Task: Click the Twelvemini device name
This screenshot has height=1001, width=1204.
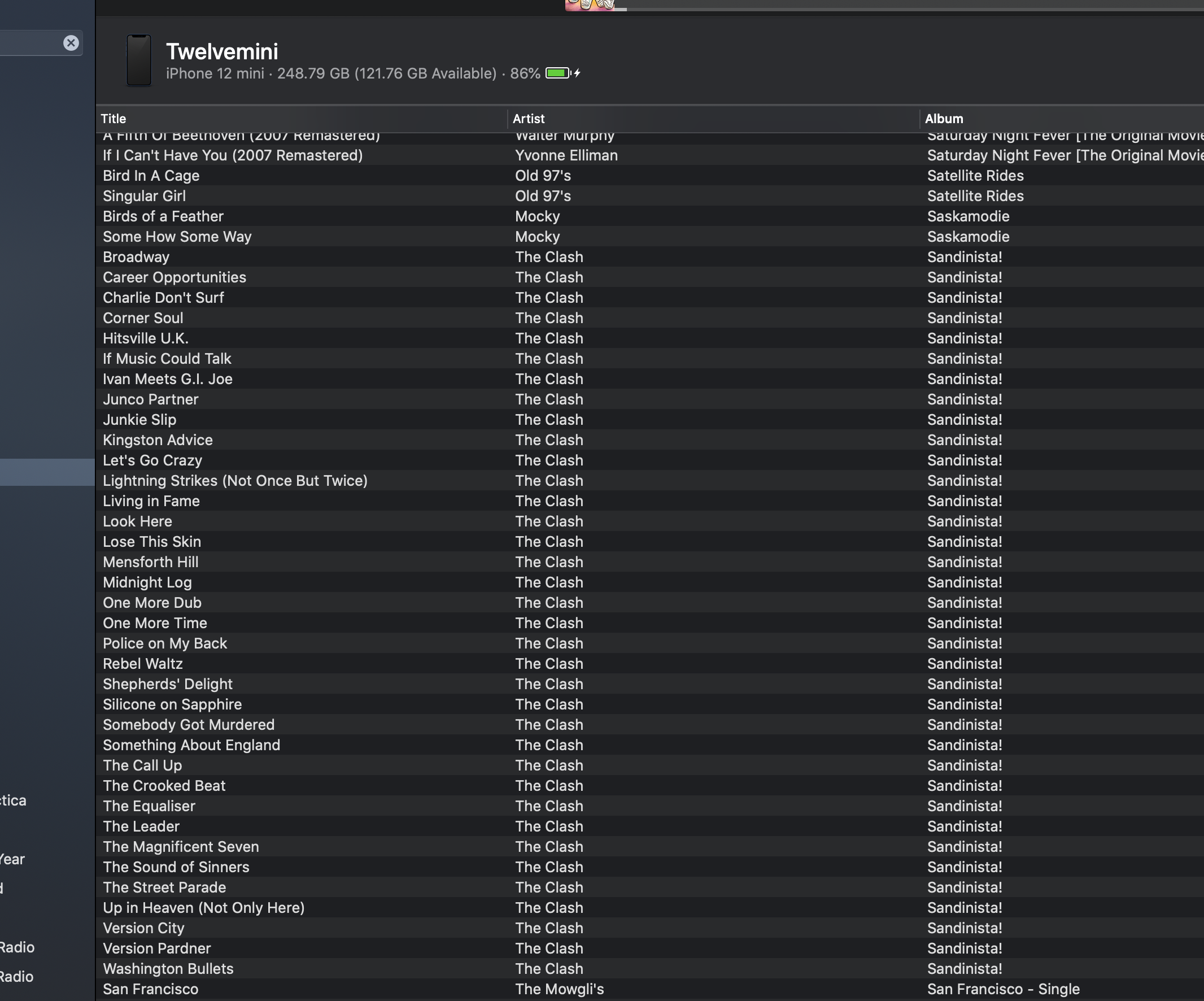Action: point(222,51)
